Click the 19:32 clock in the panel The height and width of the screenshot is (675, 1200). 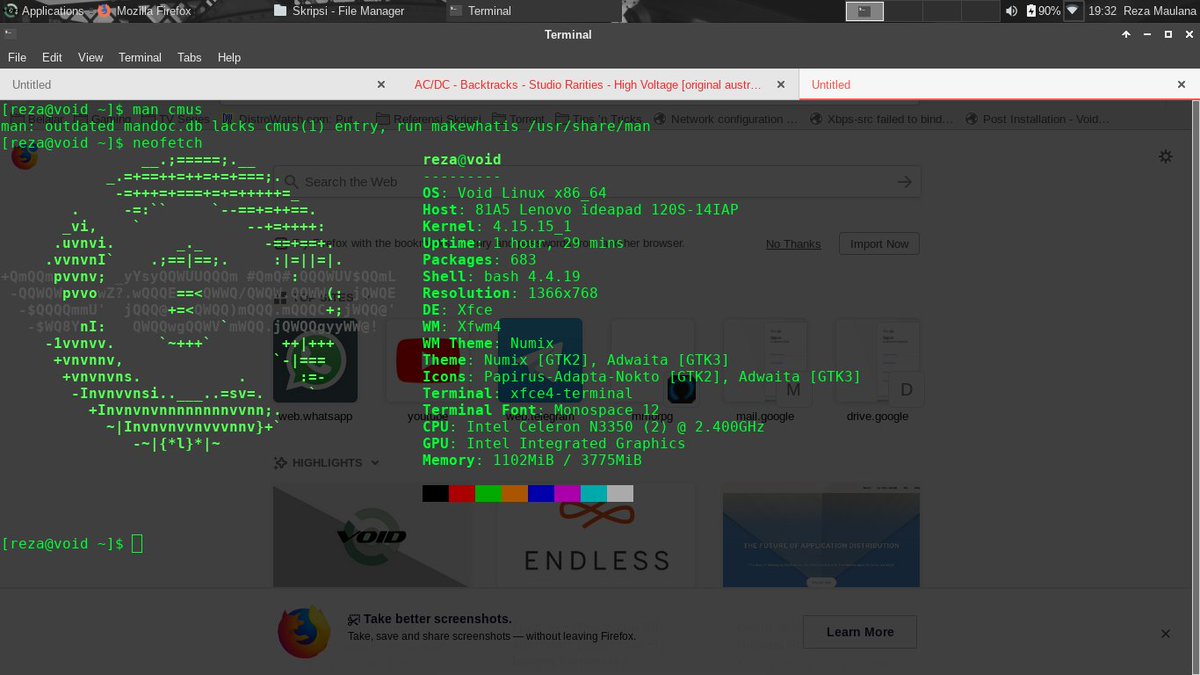click(x=1102, y=11)
